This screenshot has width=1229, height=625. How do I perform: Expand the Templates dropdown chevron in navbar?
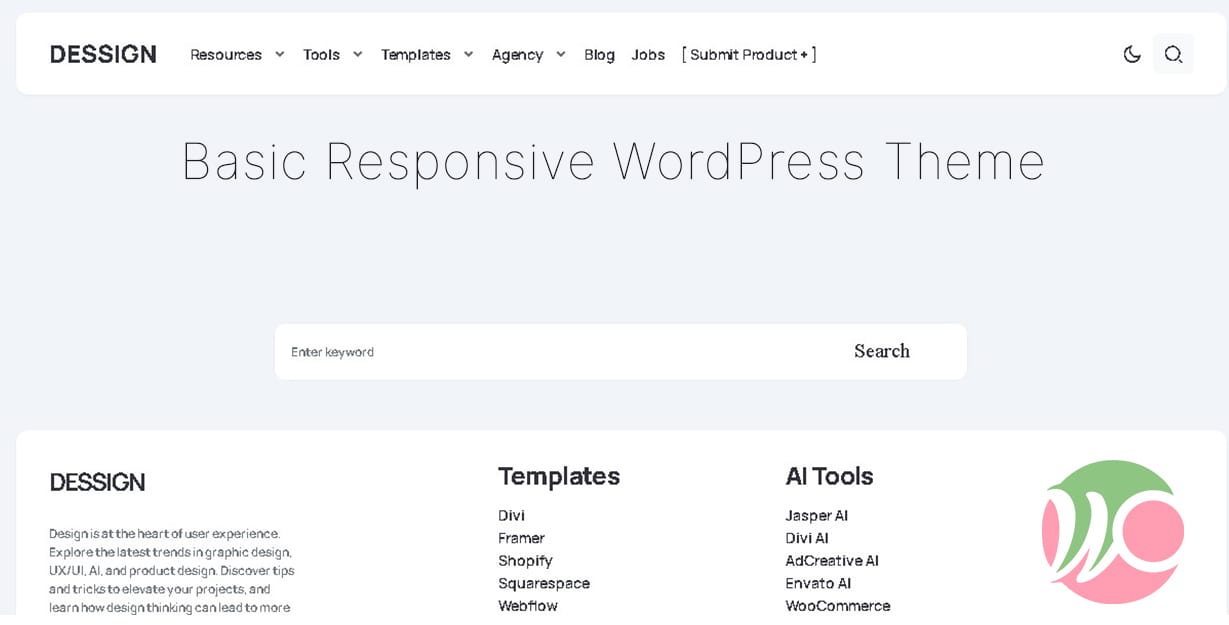(x=468, y=54)
